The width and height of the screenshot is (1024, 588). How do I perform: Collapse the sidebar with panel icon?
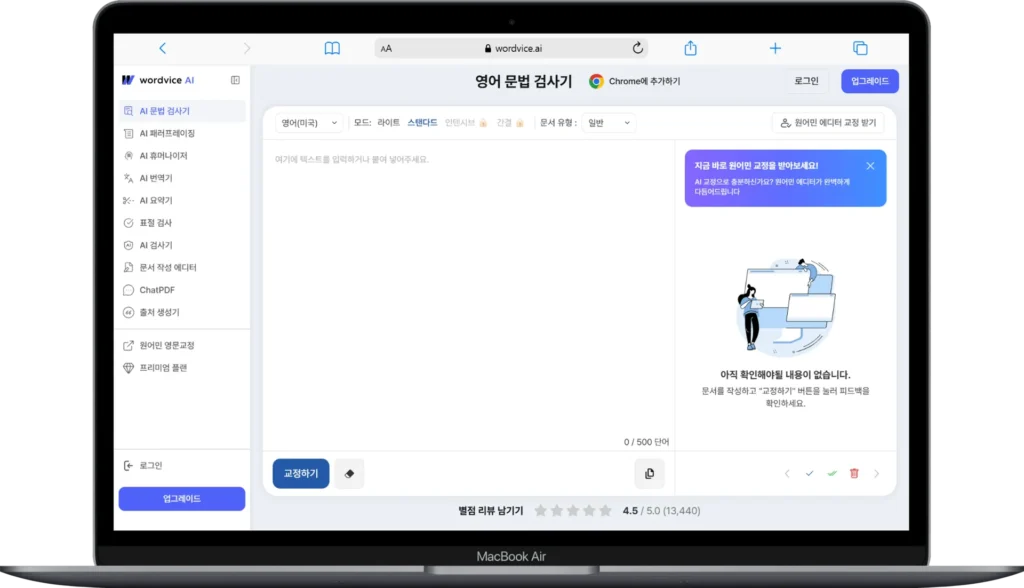coord(235,80)
